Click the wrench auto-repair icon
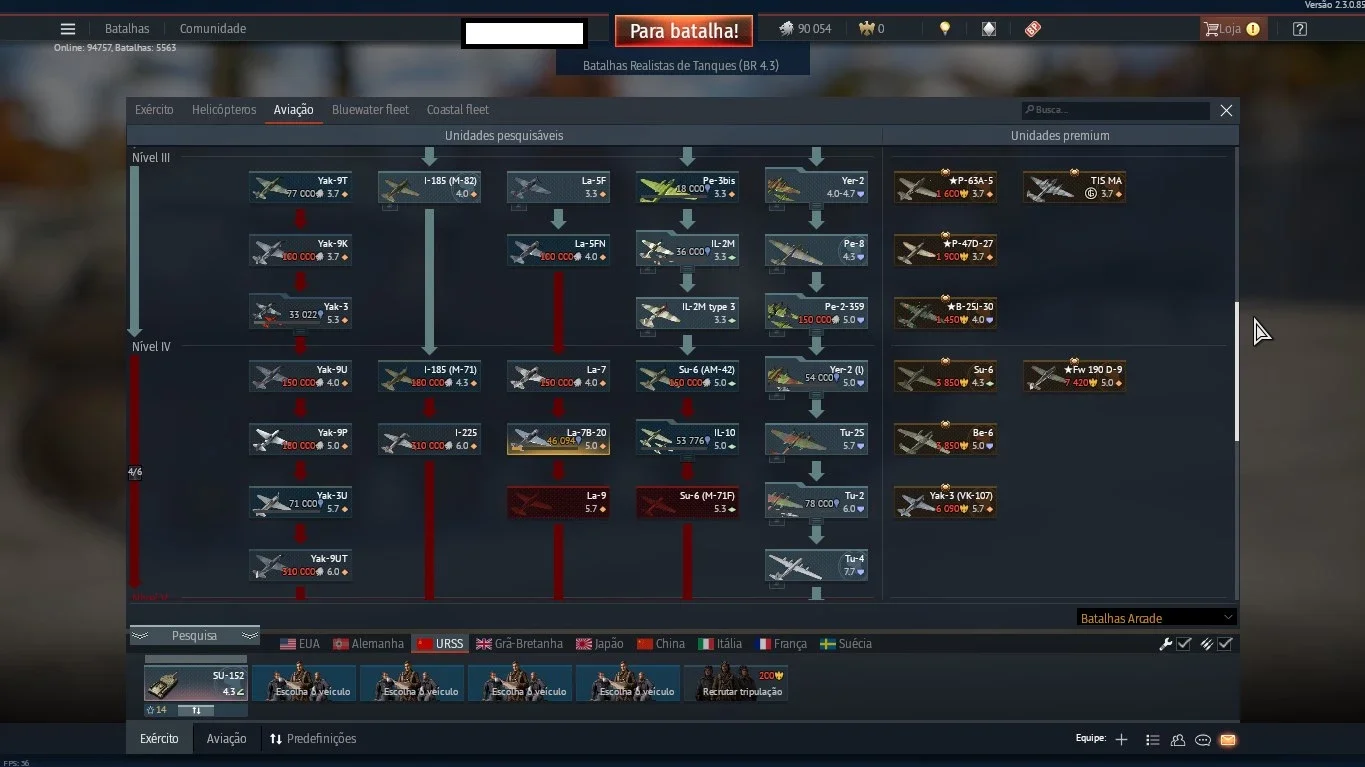The image size is (1365, 767). (1165, 644)
